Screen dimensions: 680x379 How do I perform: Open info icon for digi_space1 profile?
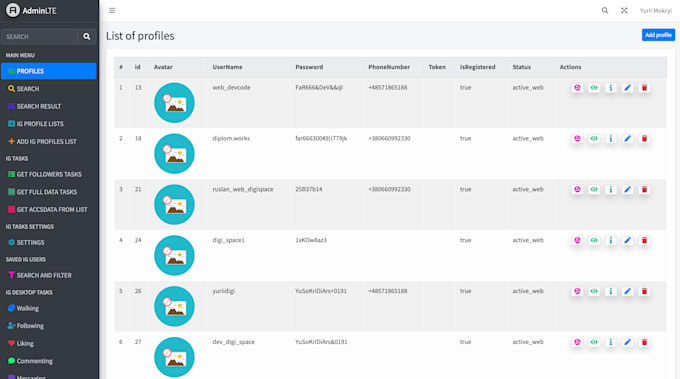(x=611, y=240)
